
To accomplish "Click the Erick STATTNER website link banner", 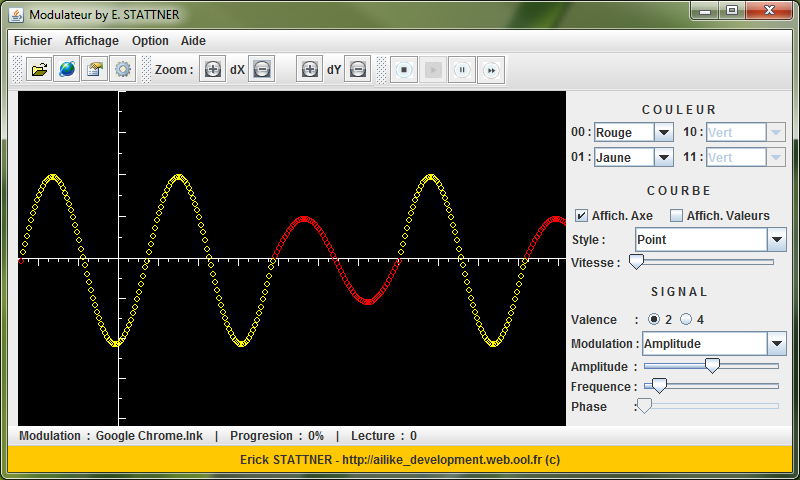I will coord(400,460).
